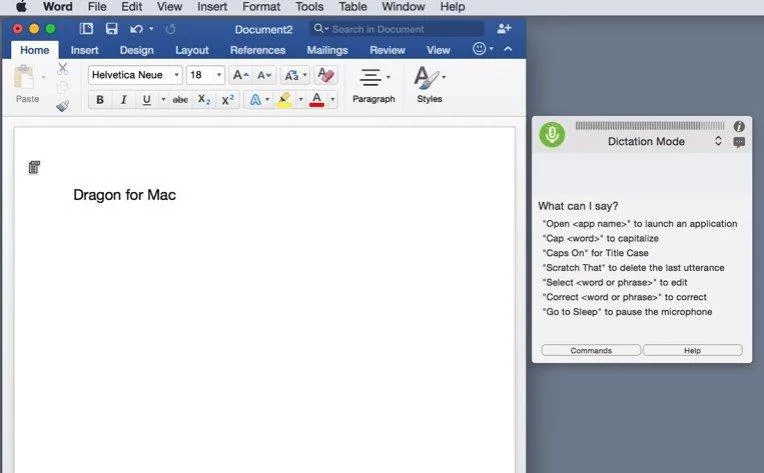The width and height of the screenshot is (764, 473).
Task: Increase font size with the larger A button
Action: click(x=241, y=75)
